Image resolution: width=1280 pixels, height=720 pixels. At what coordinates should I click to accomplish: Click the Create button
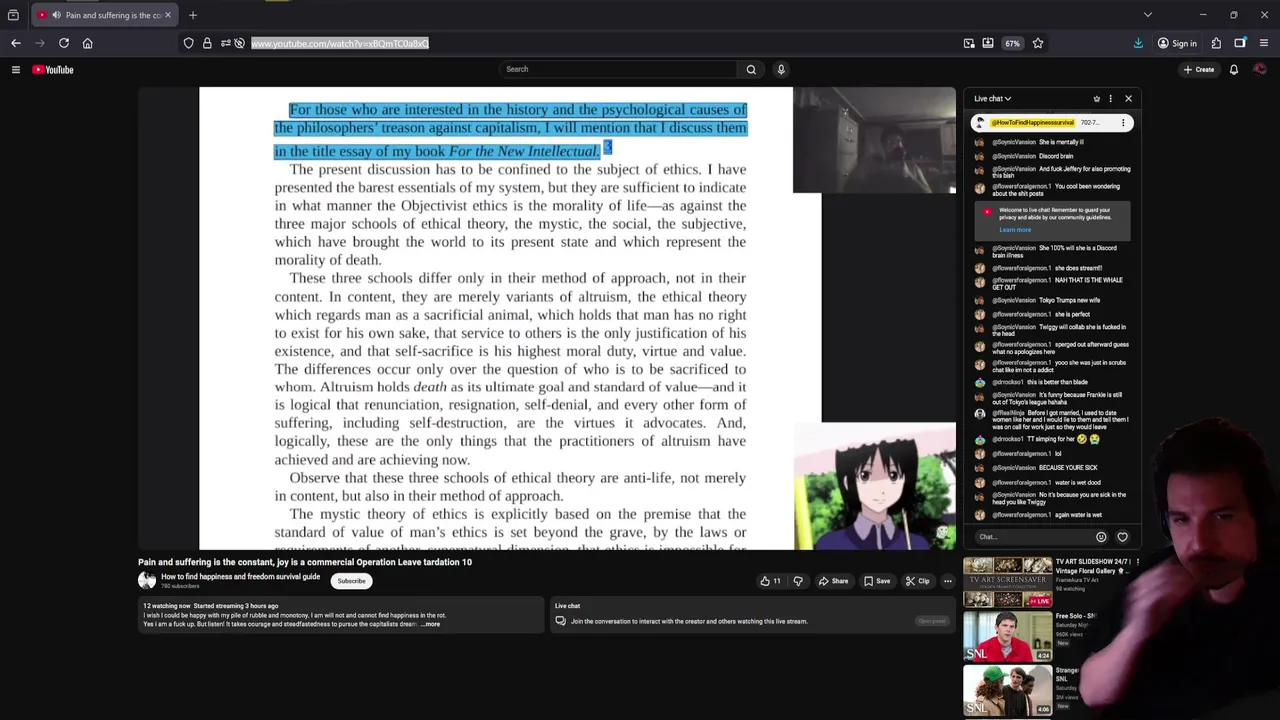(1198, 69)
